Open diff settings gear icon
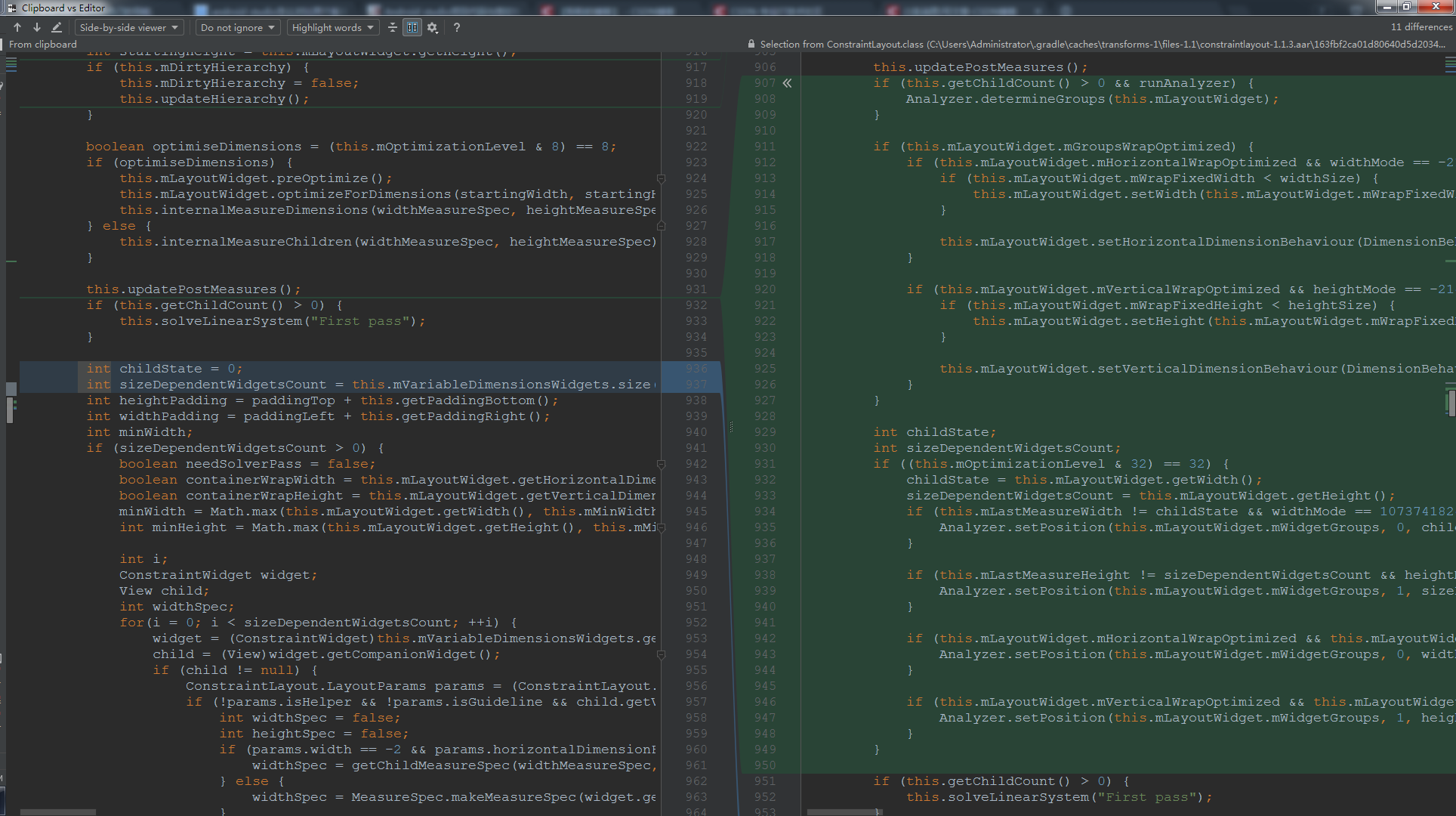This screenshot has width=1456, height=816. tap(432, 27)
